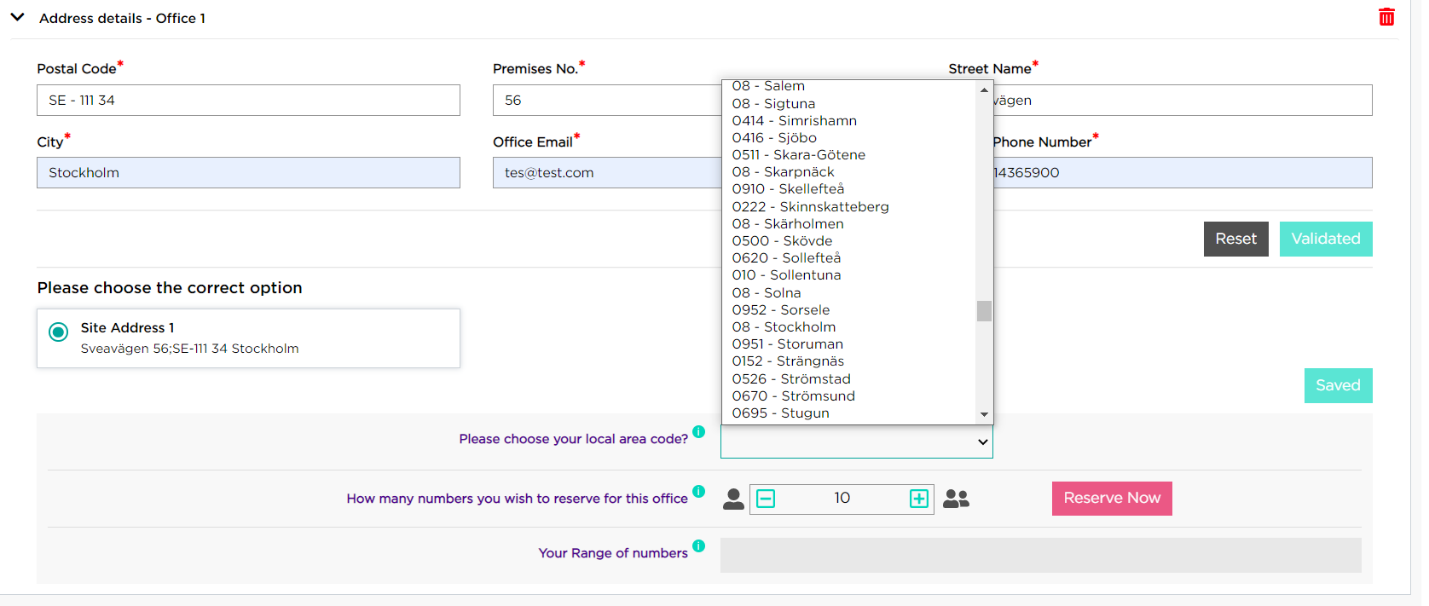Click the down arrow of the list scrollbar
1429x606 pixels.
pos(983,412)
